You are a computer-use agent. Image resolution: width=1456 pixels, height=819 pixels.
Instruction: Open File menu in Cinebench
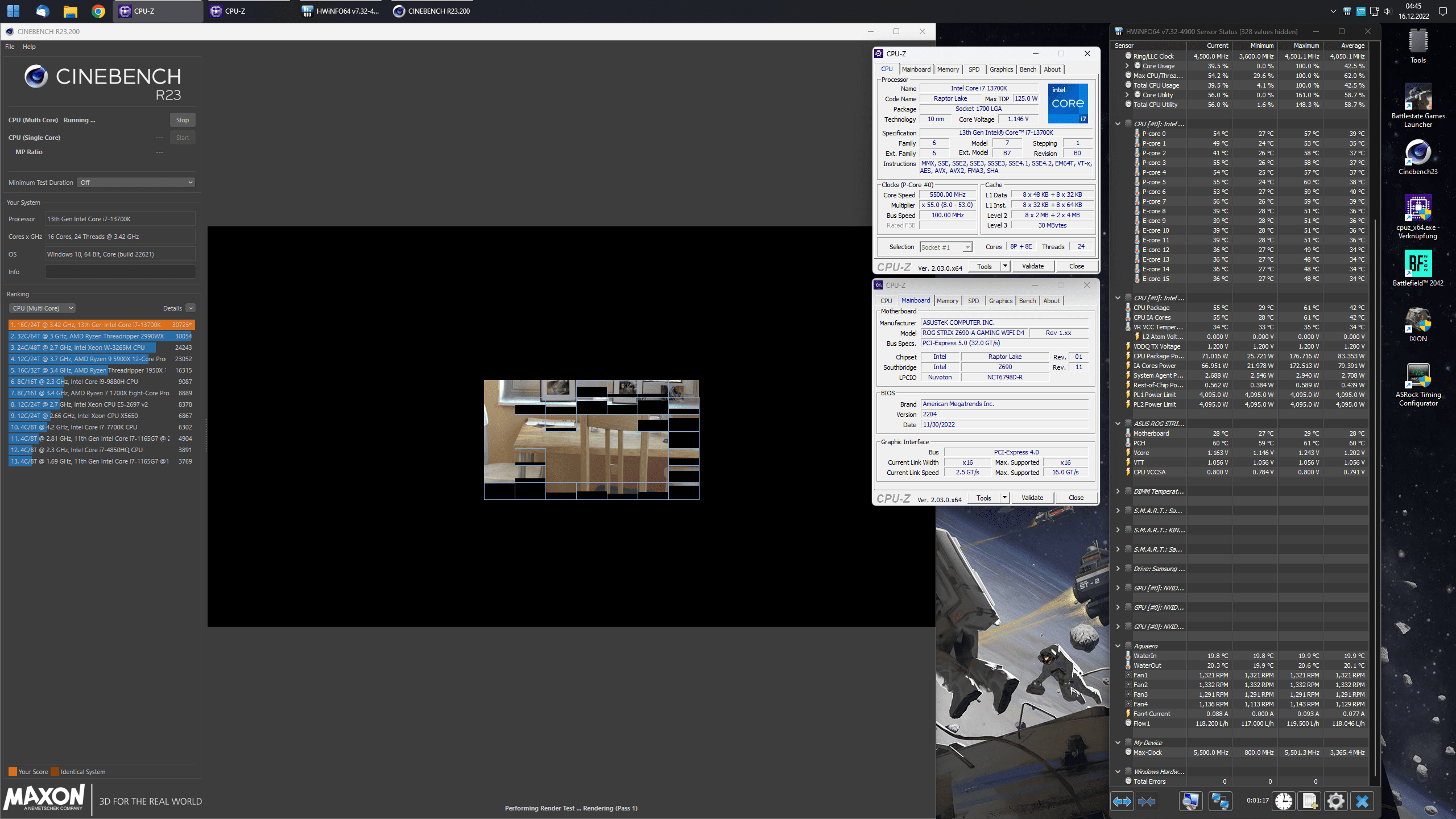[x=10, y=47]
